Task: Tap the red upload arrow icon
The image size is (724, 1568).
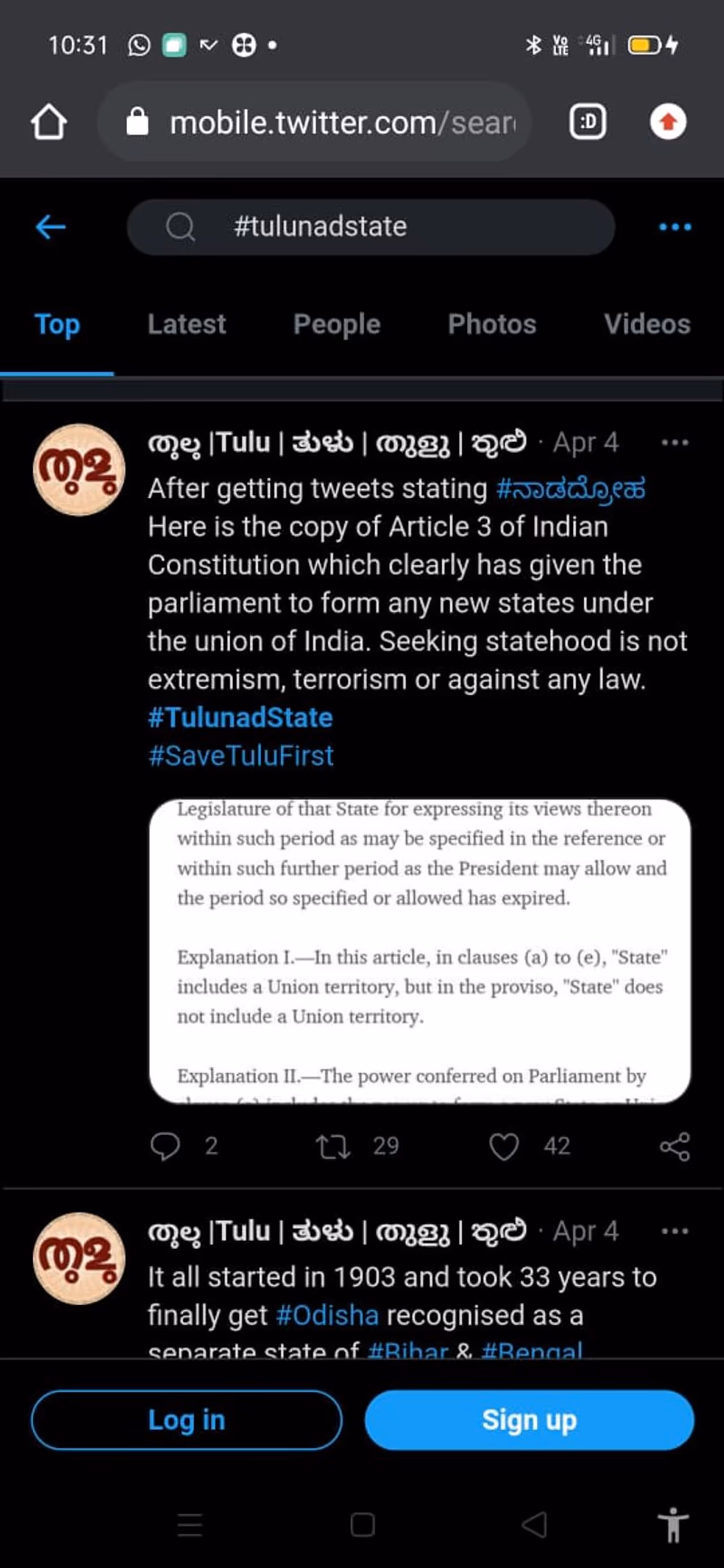Action: click(x=668, y=122)
